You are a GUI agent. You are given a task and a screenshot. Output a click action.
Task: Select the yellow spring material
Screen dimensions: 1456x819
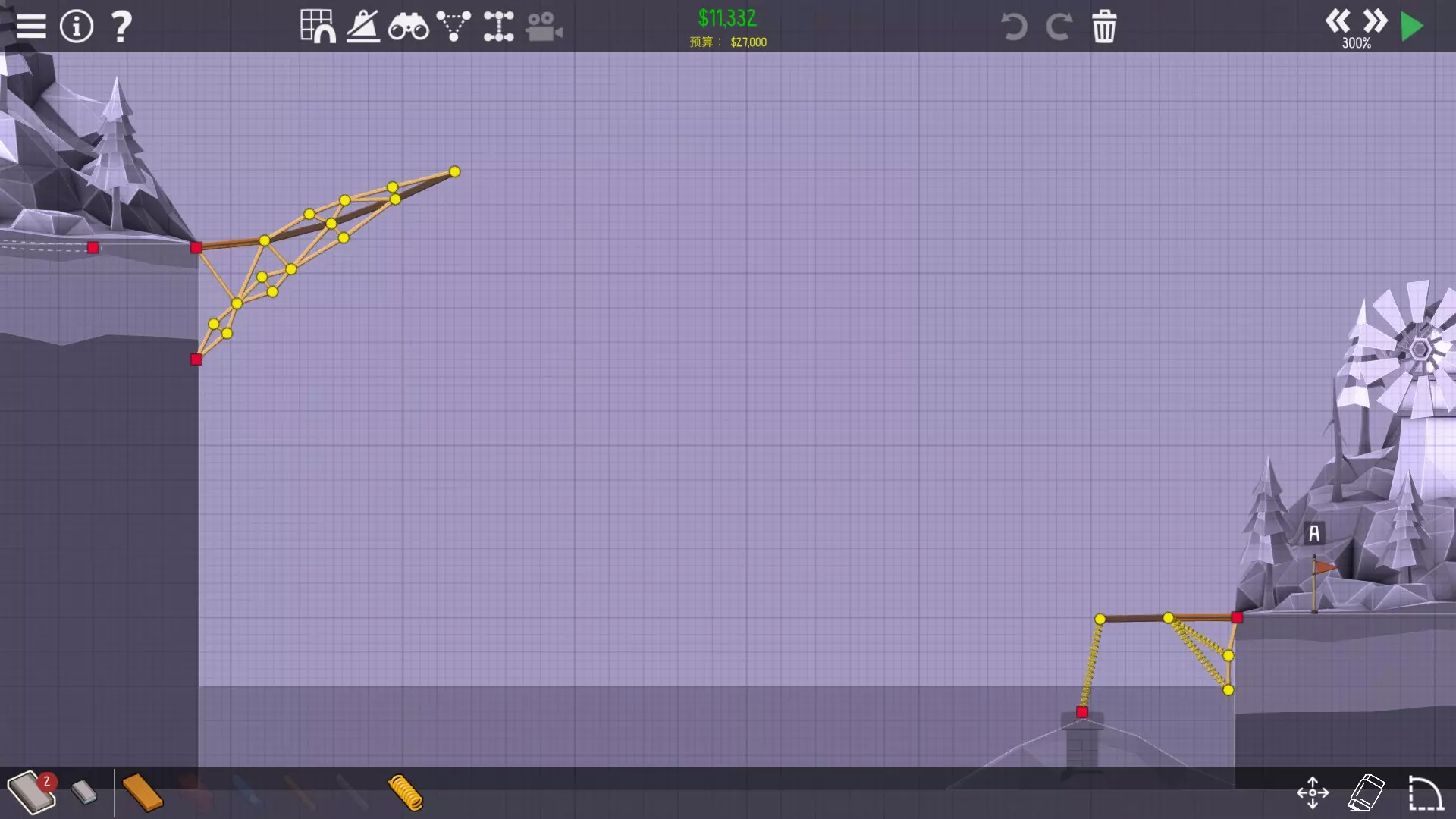coord(406,792)
